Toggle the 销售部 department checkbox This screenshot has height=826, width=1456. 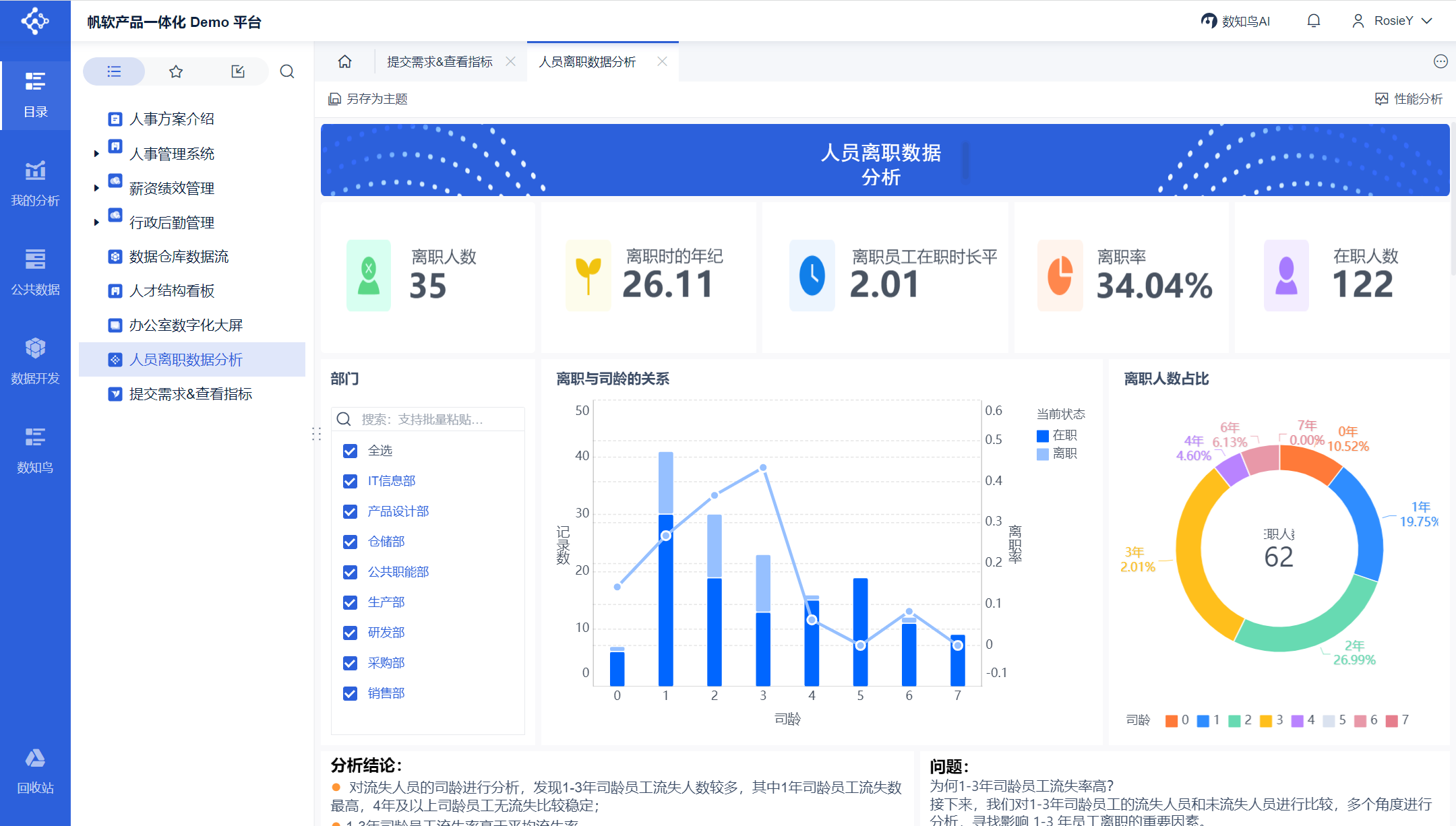click(350, 693)
